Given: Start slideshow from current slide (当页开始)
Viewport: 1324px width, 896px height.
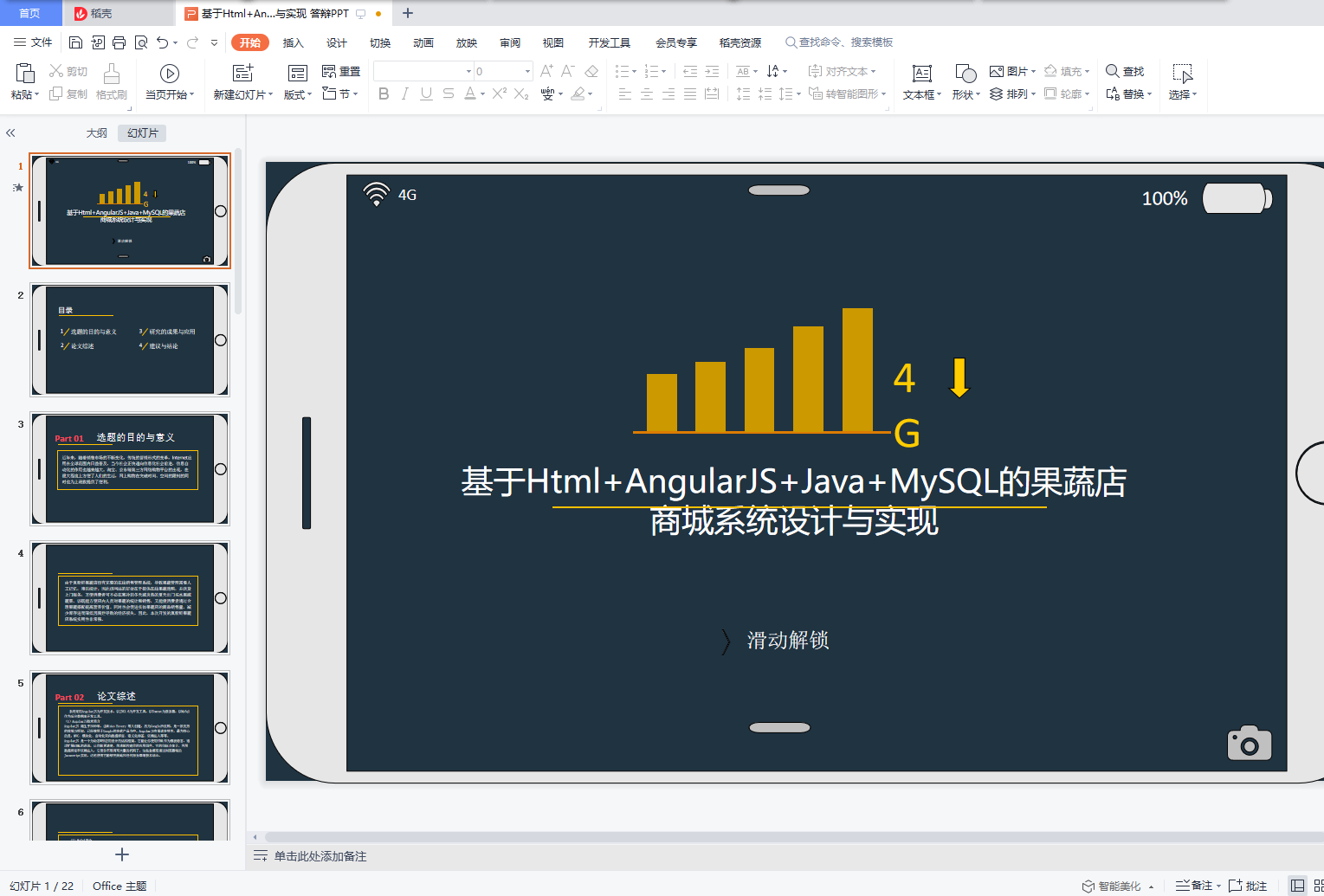Looking at the screenshot, I should pyautogui.click(x=170, y=73).
